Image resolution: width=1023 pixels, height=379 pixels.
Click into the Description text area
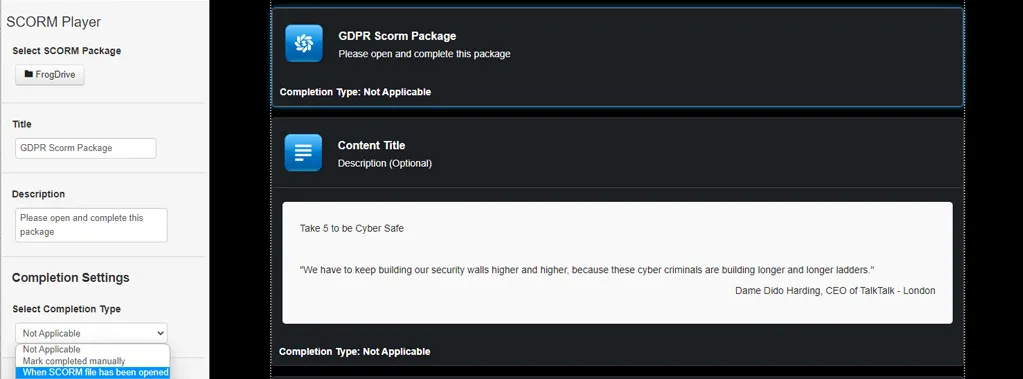click(x=91, y=225)
